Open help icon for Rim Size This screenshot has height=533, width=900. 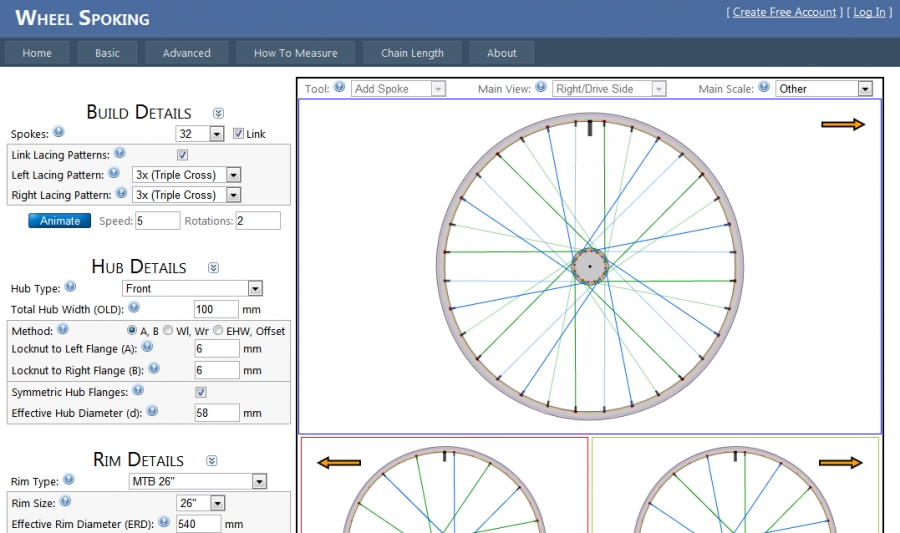65,501
